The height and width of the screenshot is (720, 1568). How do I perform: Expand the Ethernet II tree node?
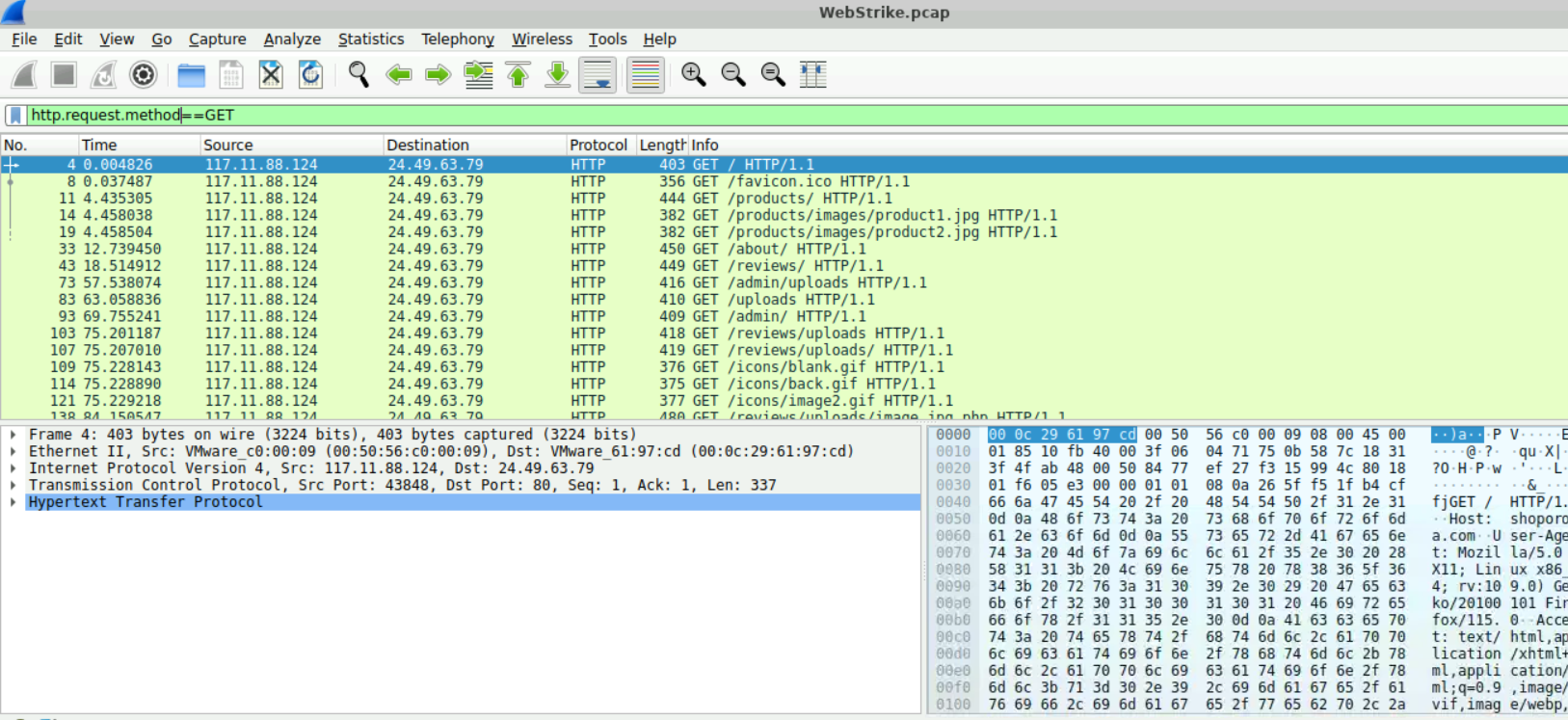pos(13,452)
